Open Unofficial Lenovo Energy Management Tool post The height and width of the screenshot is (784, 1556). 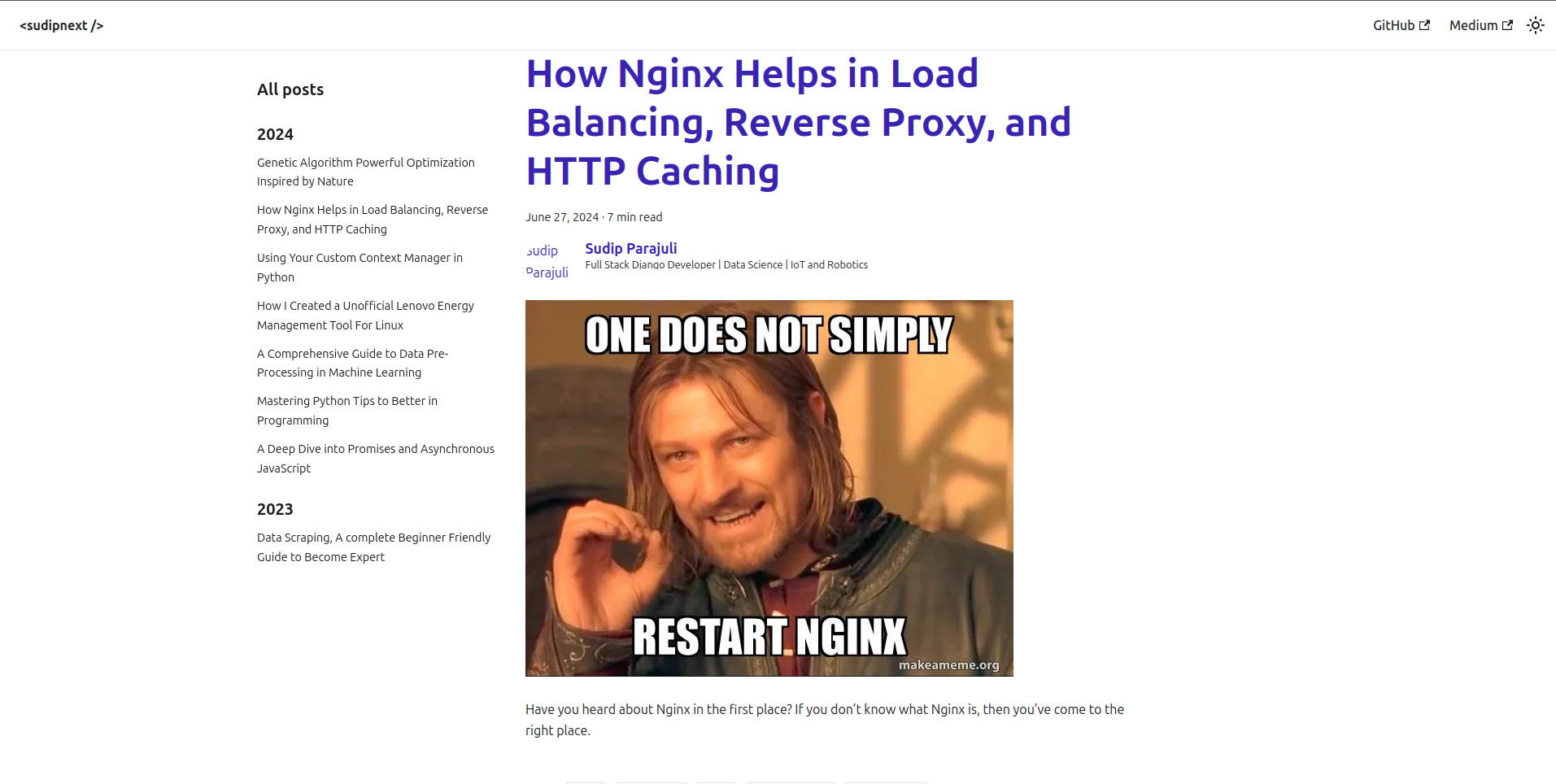pyautogui.click(x=365, y=316)
